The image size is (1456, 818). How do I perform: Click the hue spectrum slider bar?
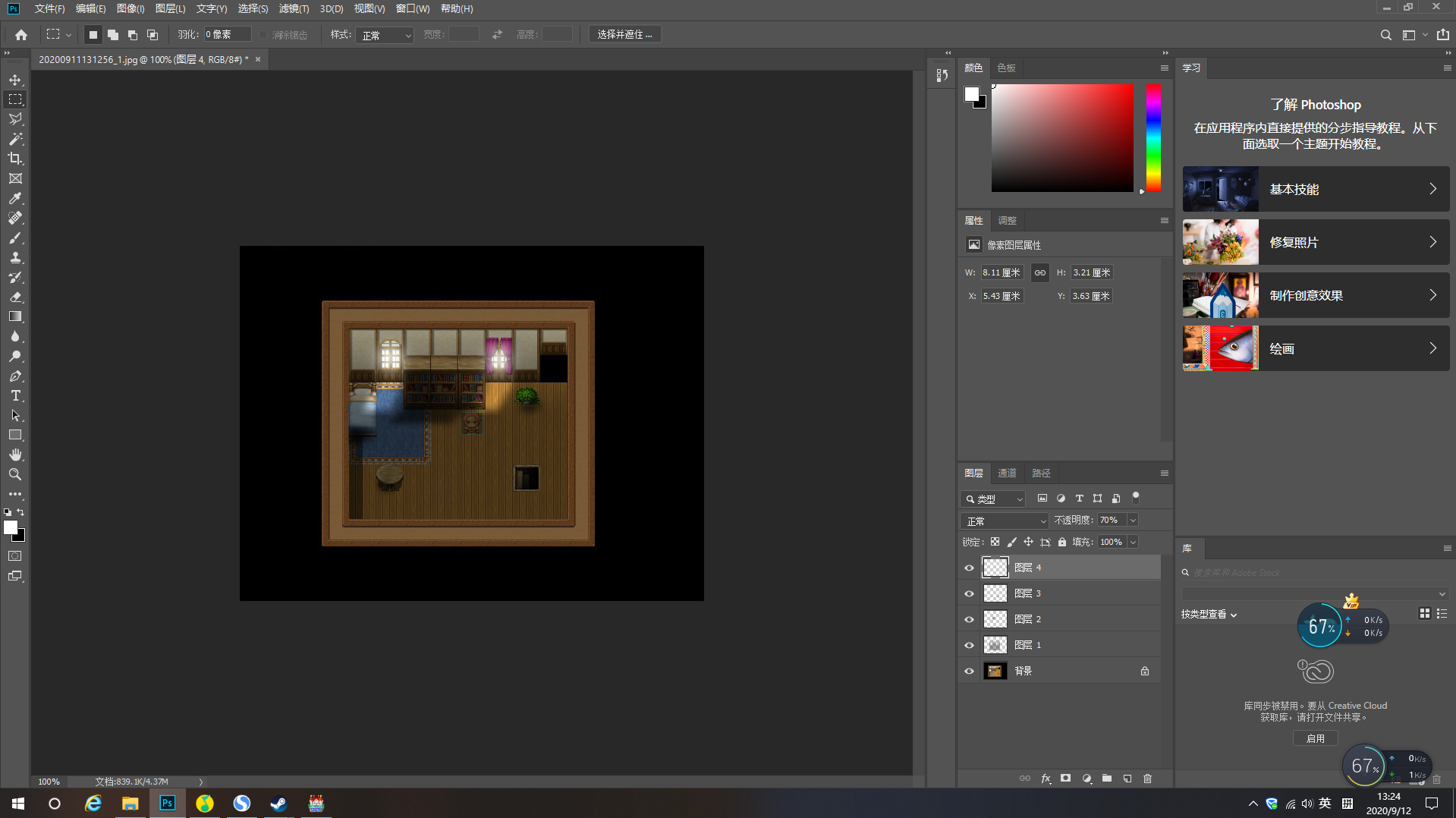1153,138
